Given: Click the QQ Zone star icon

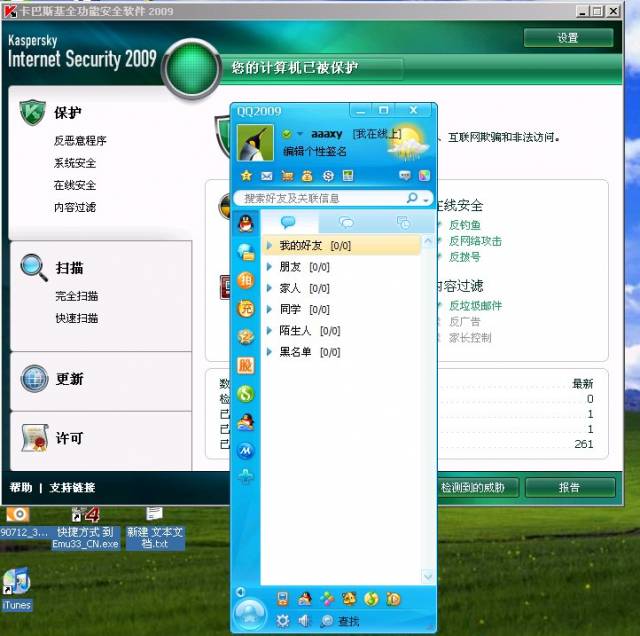Looking at the screenshot, I should click(246, 176).
